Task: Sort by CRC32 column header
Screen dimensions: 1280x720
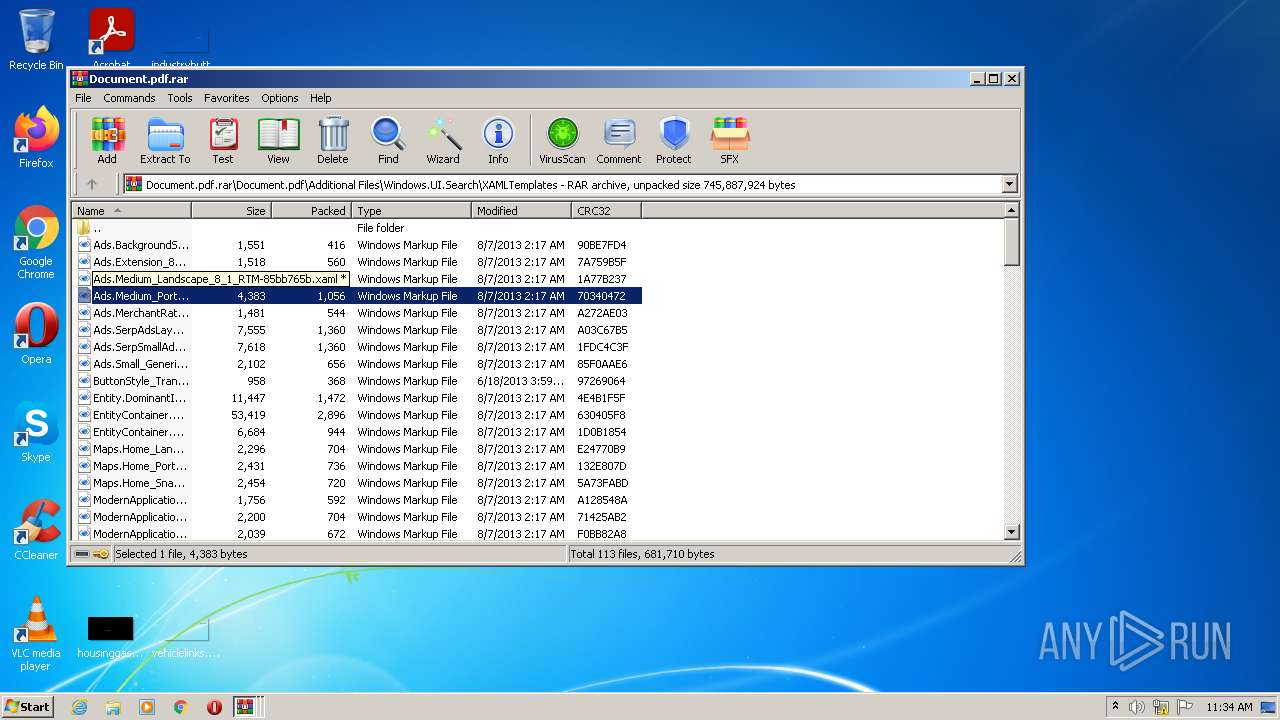Action: tap(606, 211)
